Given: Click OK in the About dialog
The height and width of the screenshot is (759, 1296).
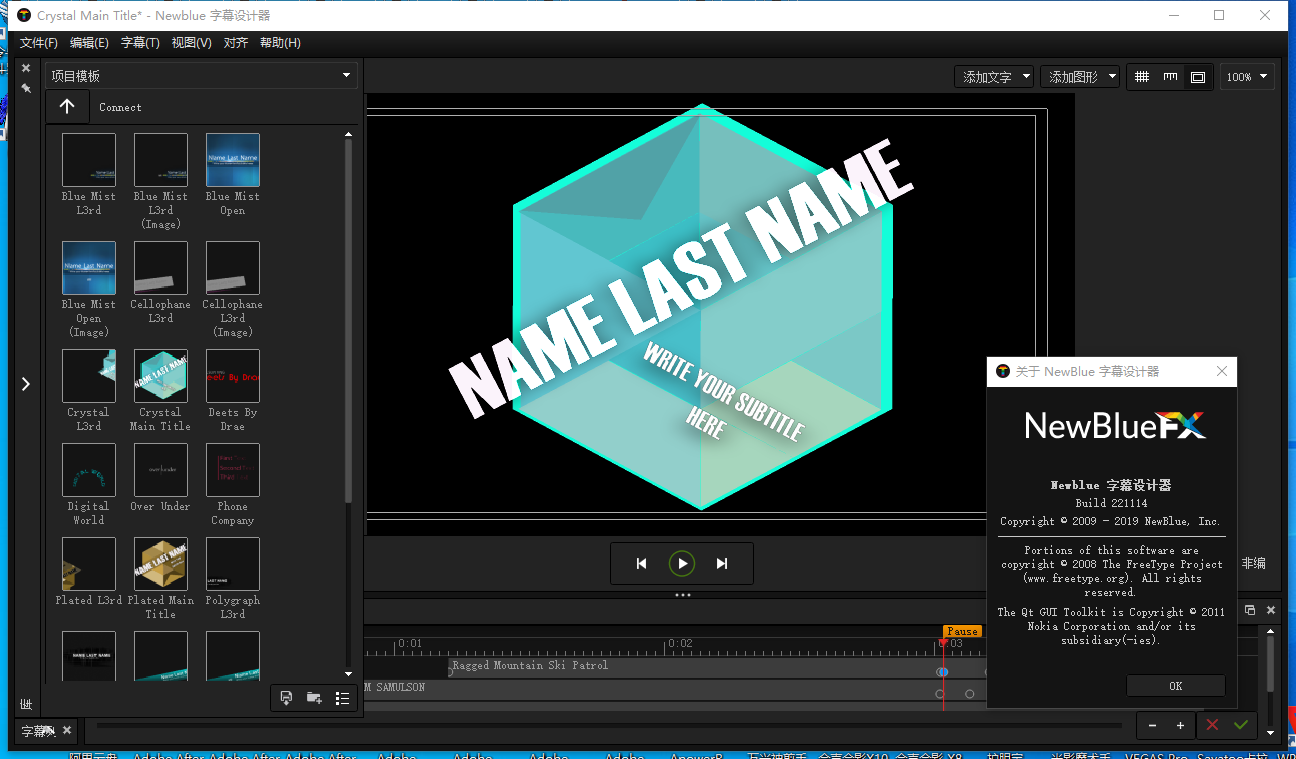Looking at the screenshot, I should [x=1176, y=686].
